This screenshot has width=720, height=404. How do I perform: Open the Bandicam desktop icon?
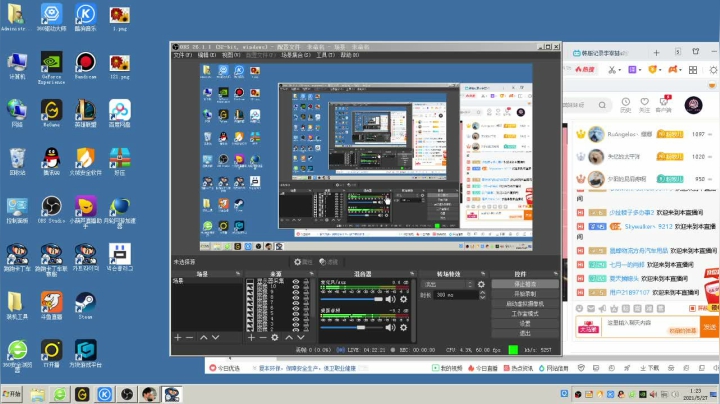85,66
